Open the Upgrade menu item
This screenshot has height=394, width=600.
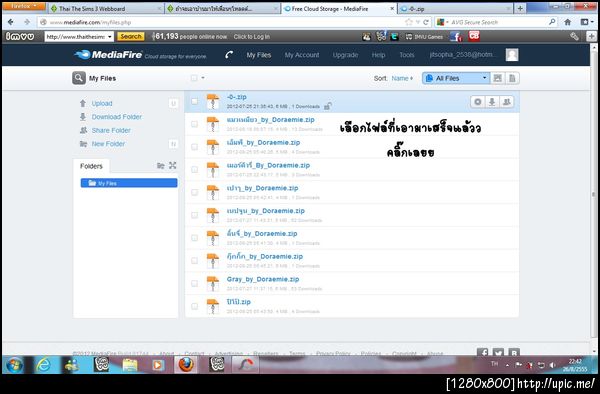(345, 55)
